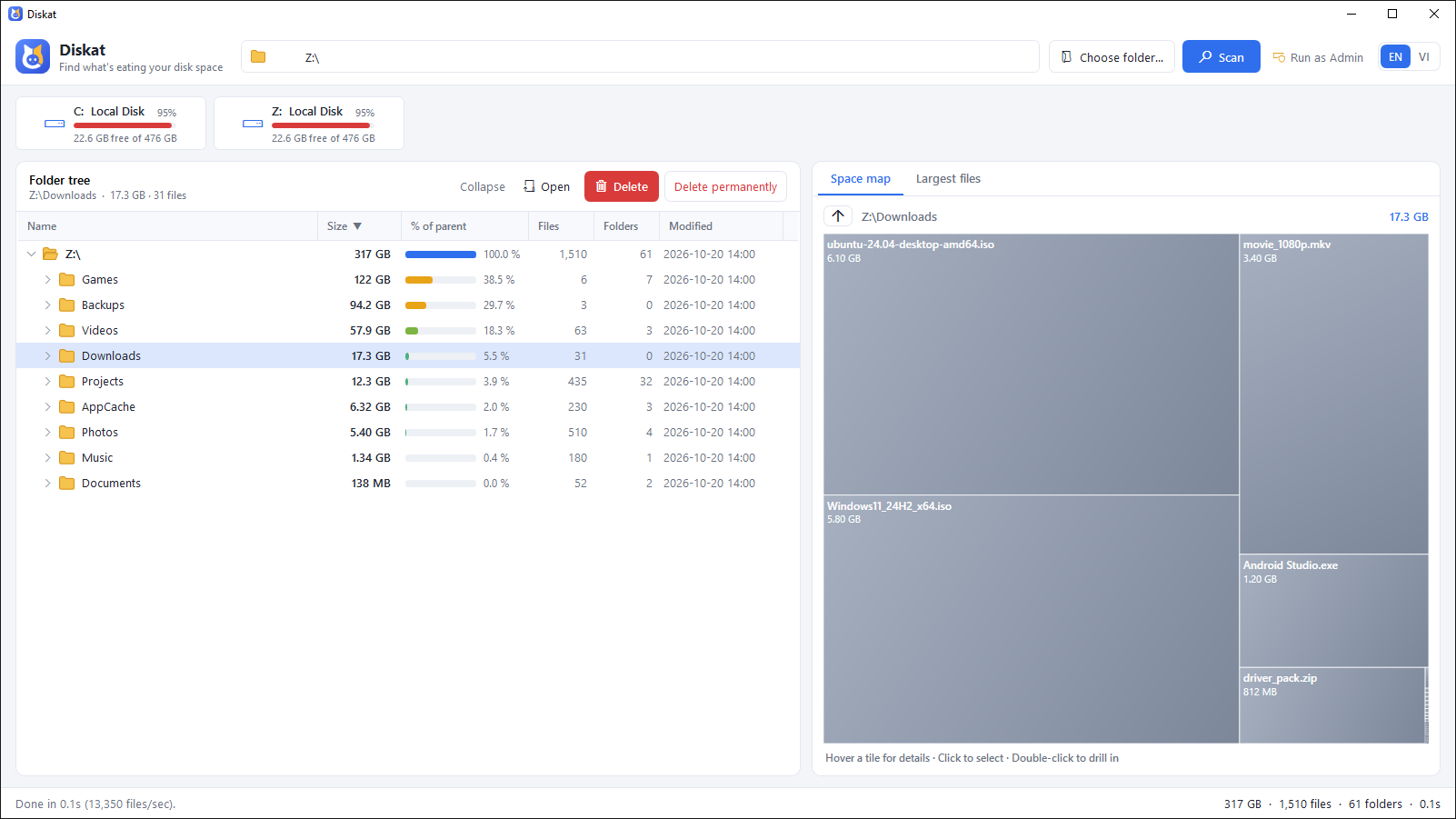Sort by the Modified column header
Viewport: 1456px width, 819px height.
[x=721, y=225]
